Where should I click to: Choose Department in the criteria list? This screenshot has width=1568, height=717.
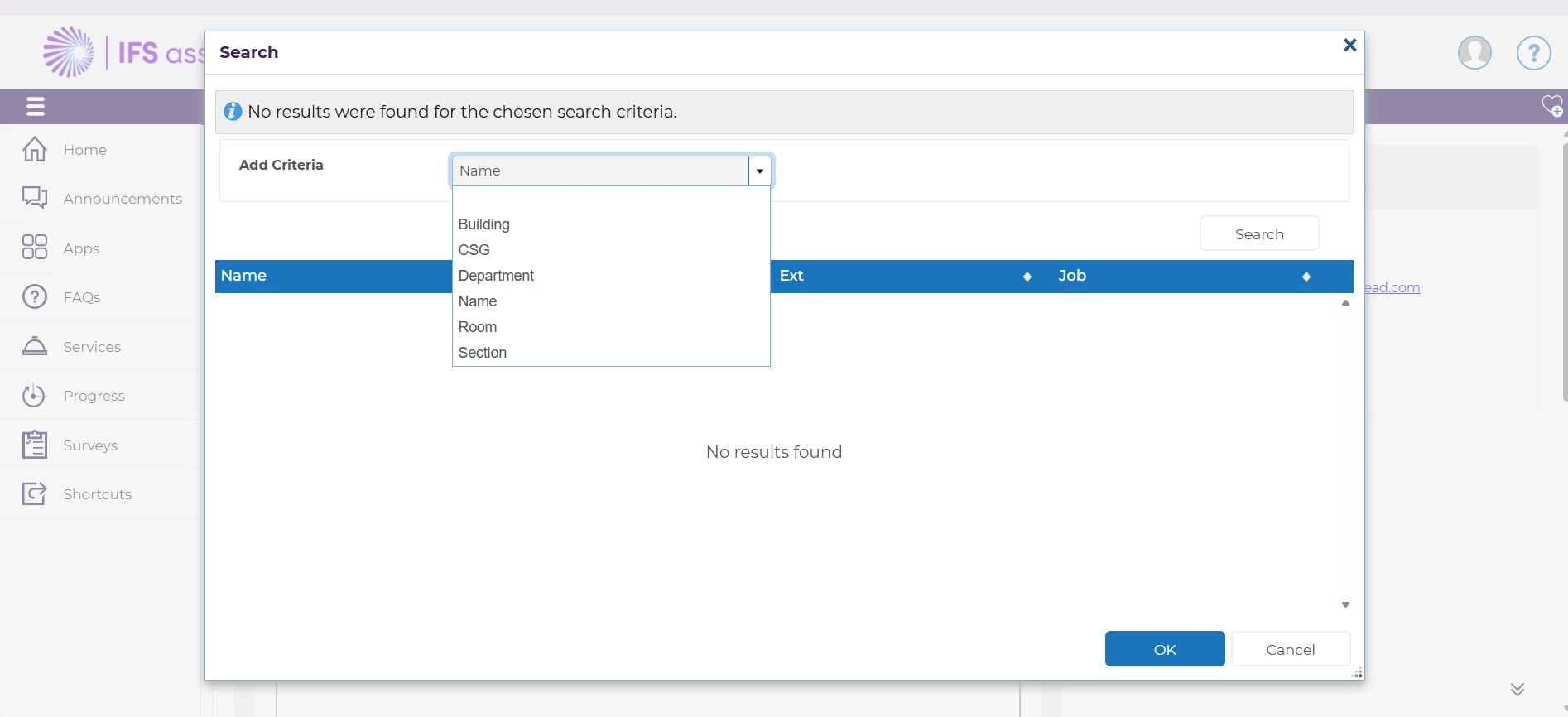pos(496,276)
